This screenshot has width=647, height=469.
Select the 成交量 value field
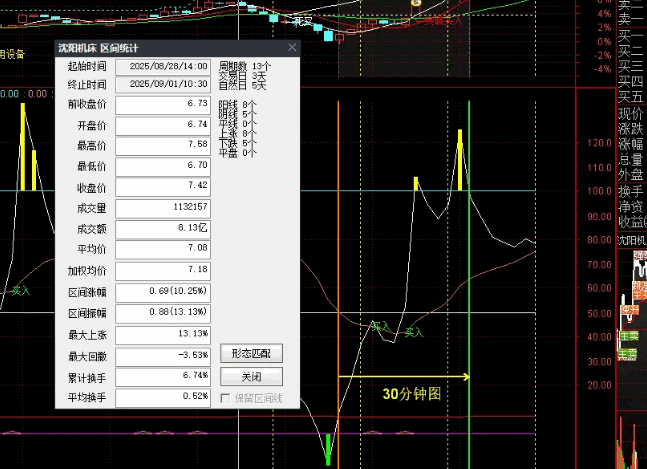coord(163,207)
